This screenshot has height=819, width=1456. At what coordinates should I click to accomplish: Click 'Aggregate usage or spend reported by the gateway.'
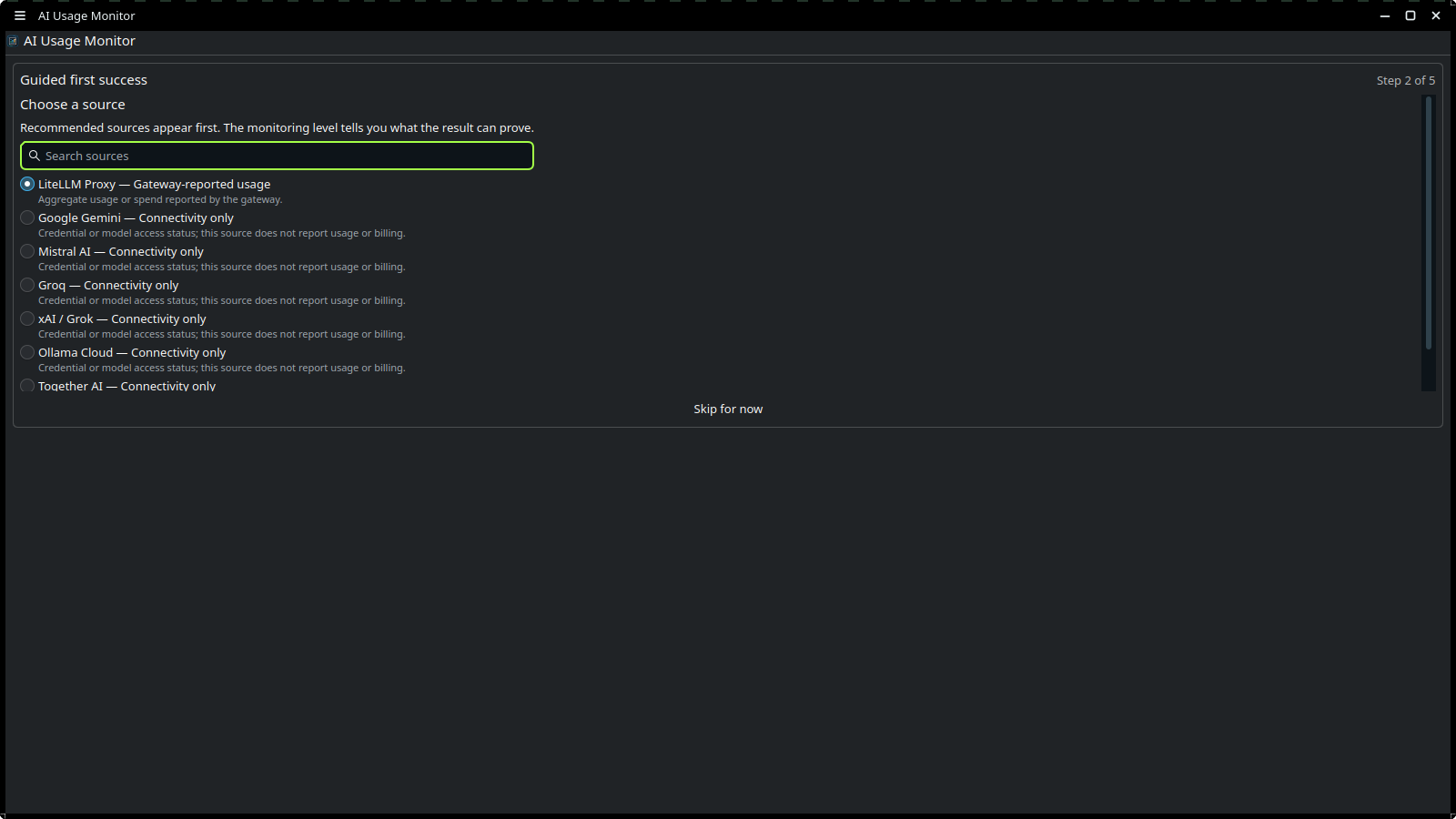coord(160,200)
